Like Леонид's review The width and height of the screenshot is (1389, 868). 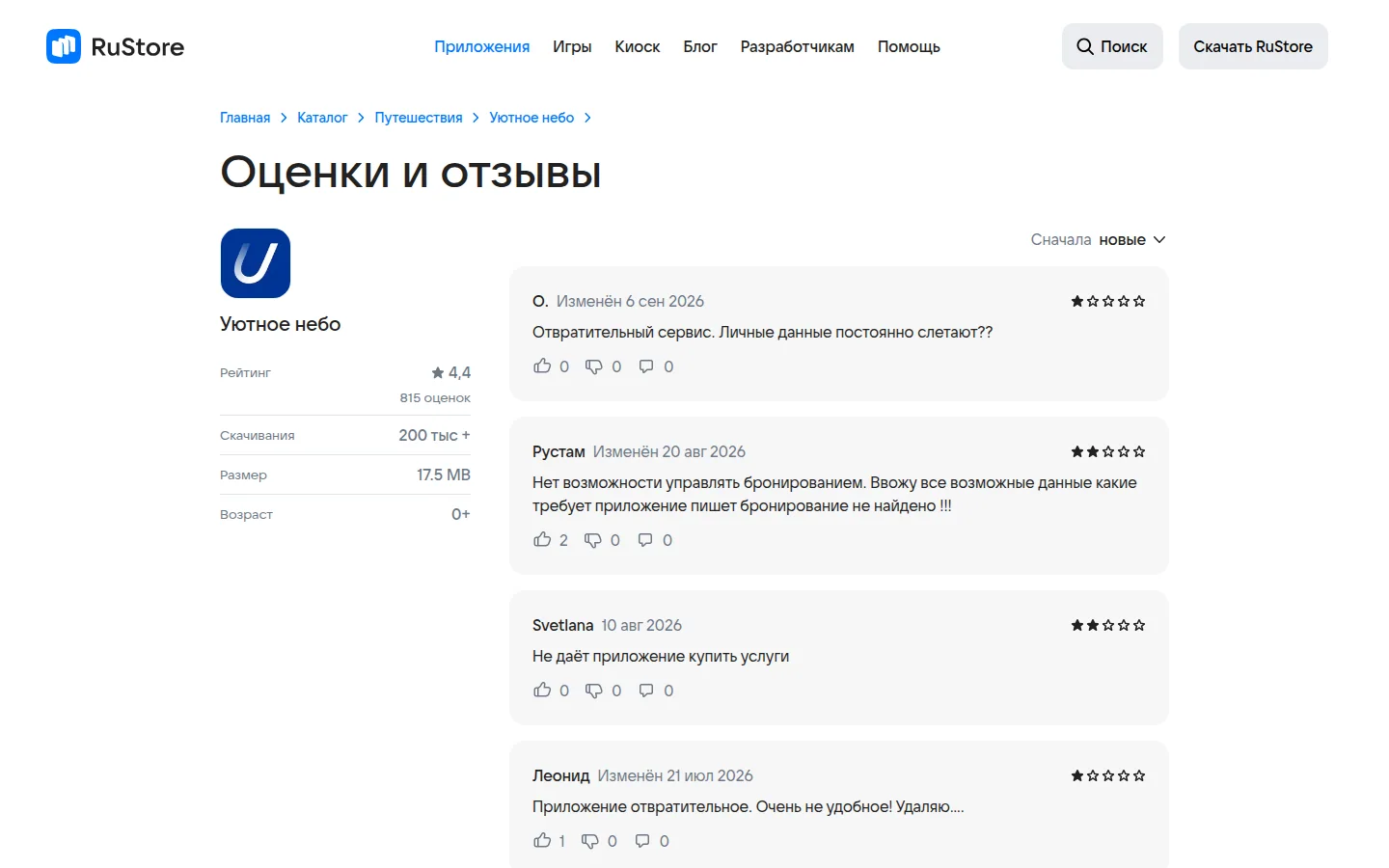tap(549, 841)
